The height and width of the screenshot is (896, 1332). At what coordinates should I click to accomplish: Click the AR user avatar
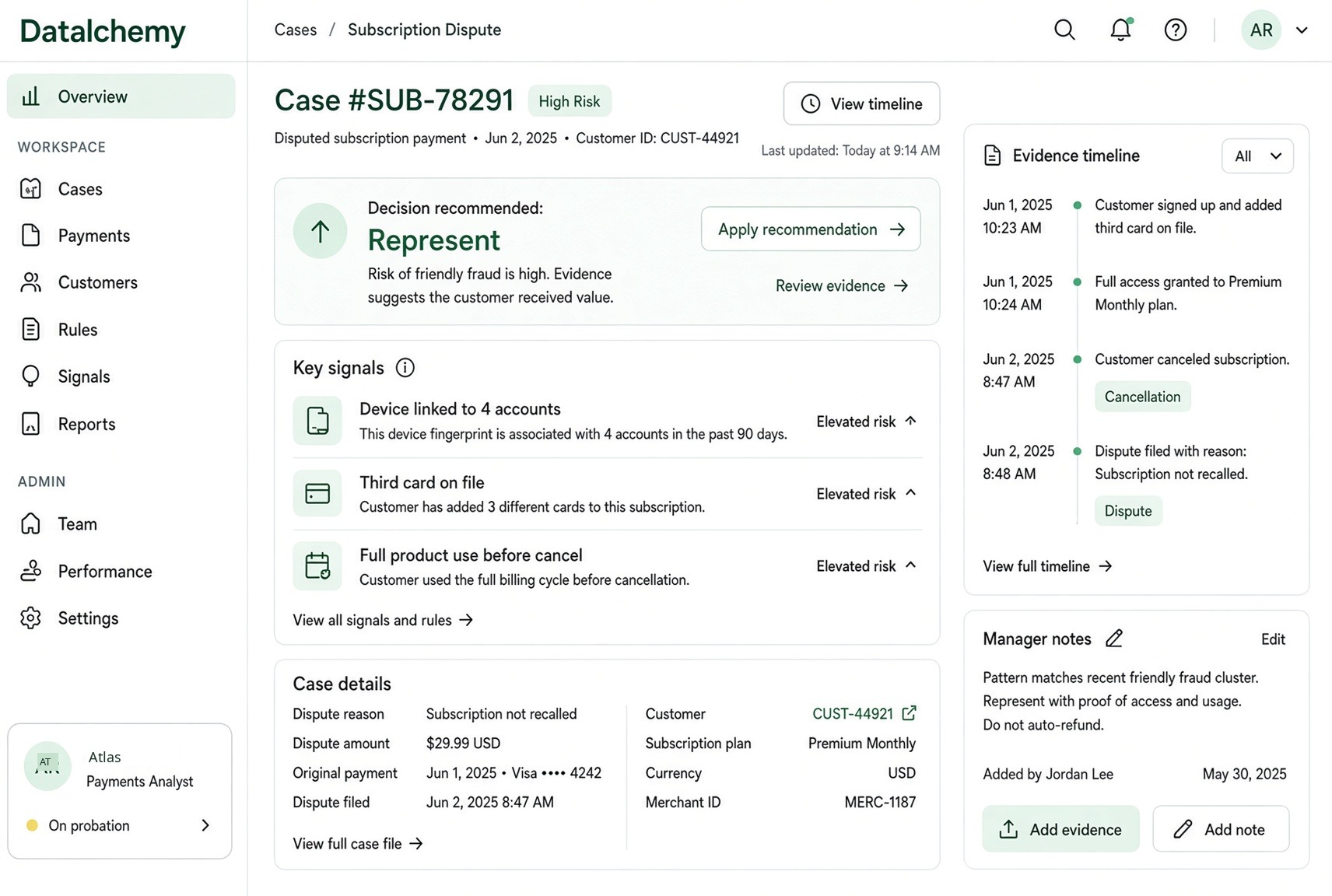click(1261, 30)
